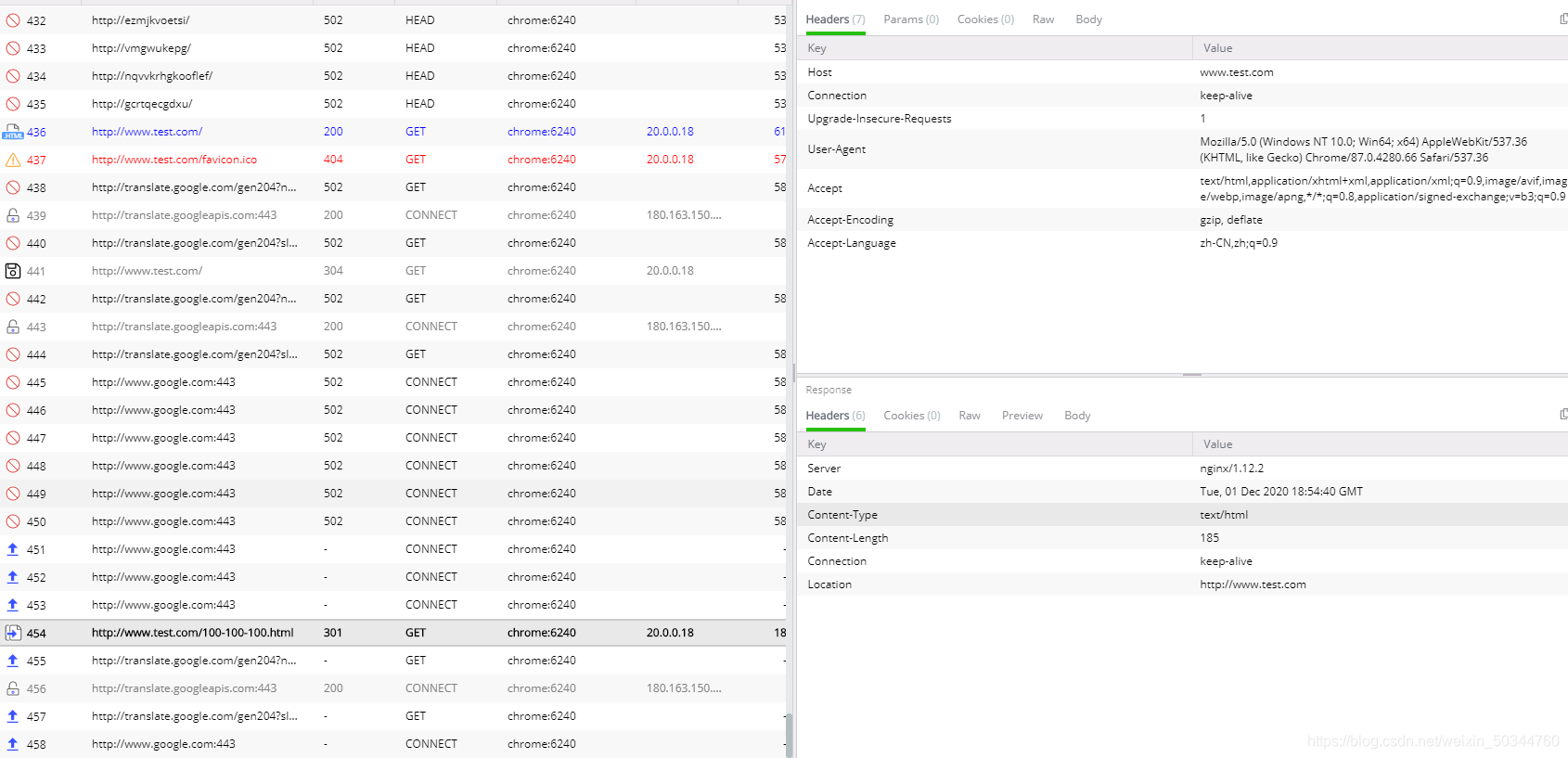Select the 100-100-100.html session URL

coord(192,633)
